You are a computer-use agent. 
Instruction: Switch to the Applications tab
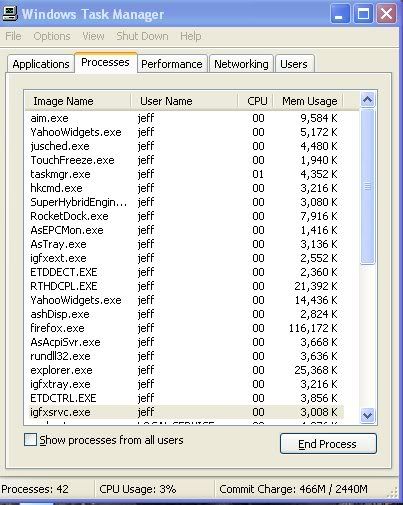(x=41, y=64)
